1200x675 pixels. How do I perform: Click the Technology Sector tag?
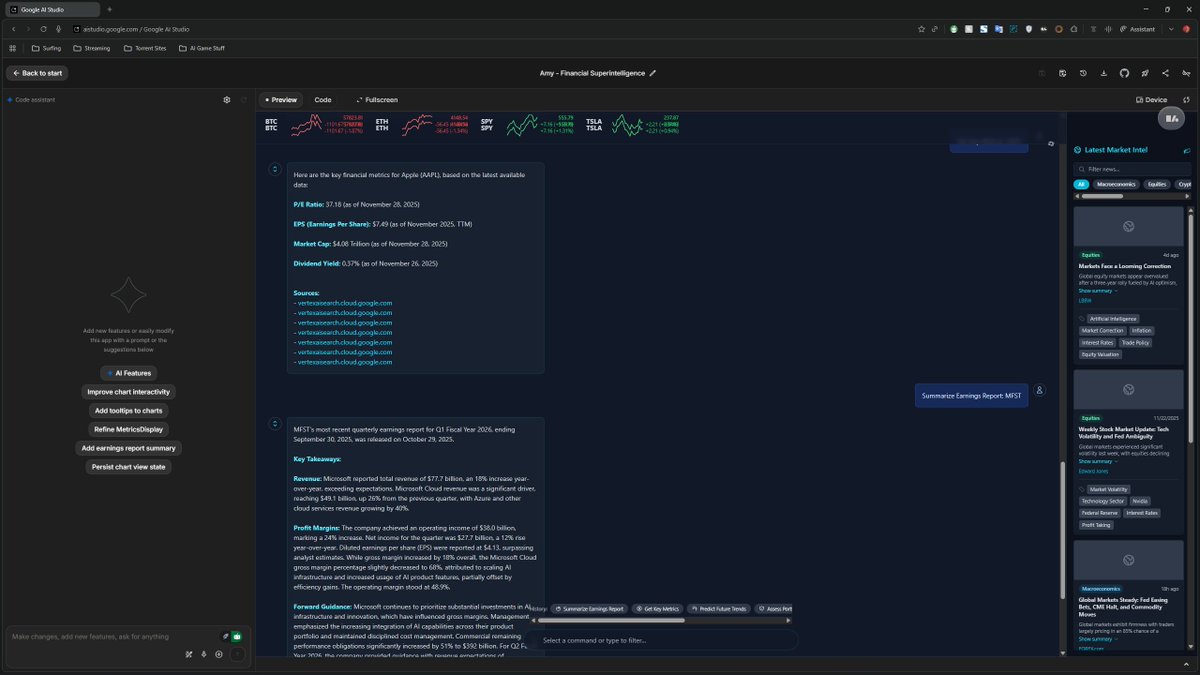pyautogui.click(x=1102, y=501)
